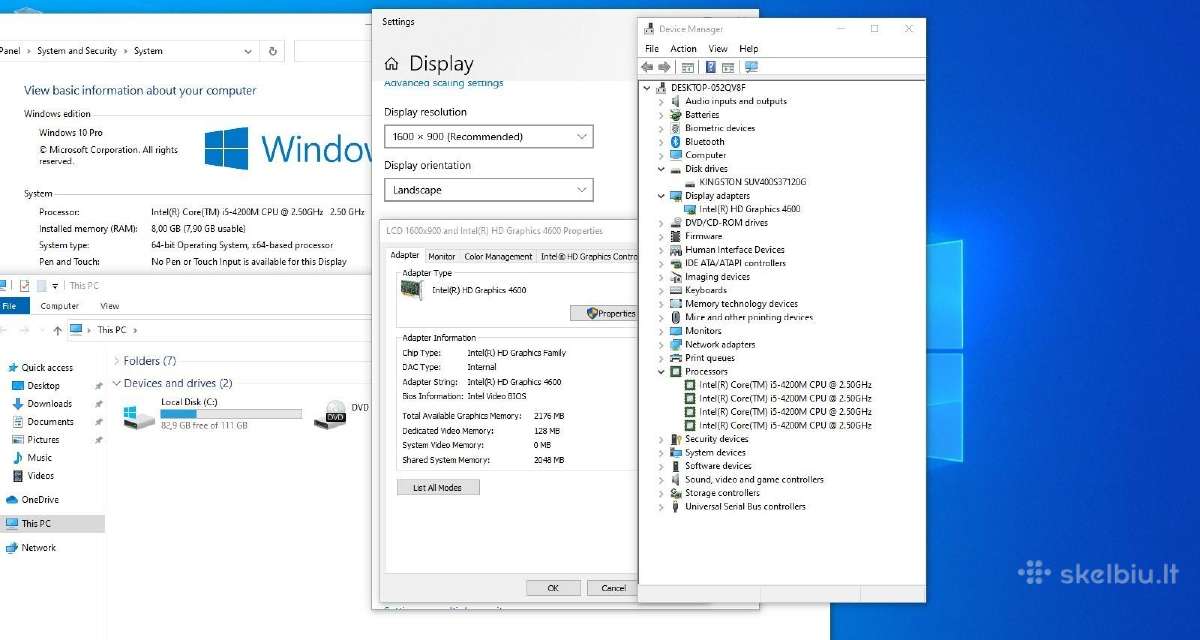The width and height of the screenshot is (1200, 640).
Task: Click the show/hide console tree toolbar icon
Action: [688, 67]
